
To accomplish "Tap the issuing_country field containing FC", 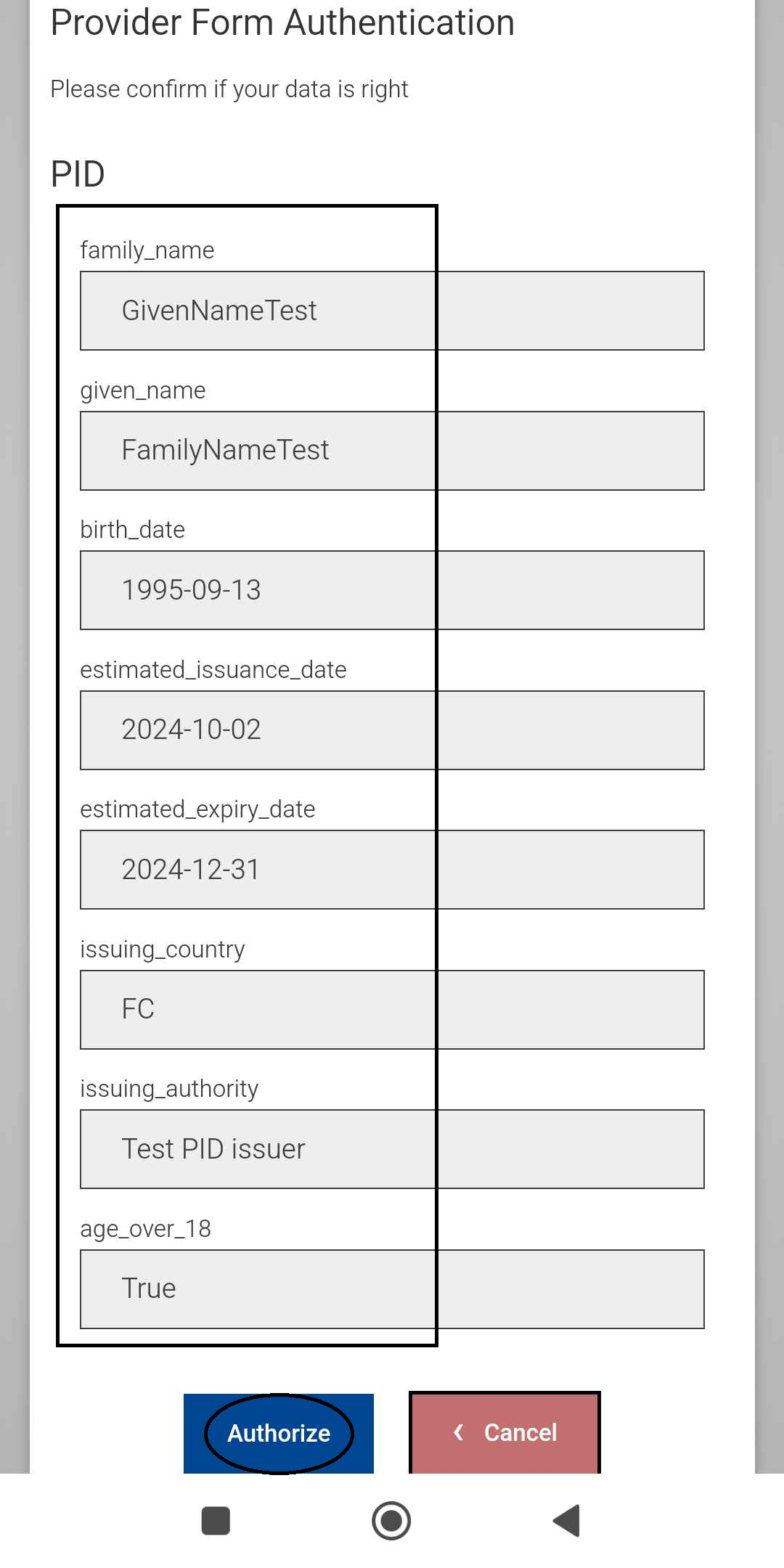I will click(x=392, y=1010).
